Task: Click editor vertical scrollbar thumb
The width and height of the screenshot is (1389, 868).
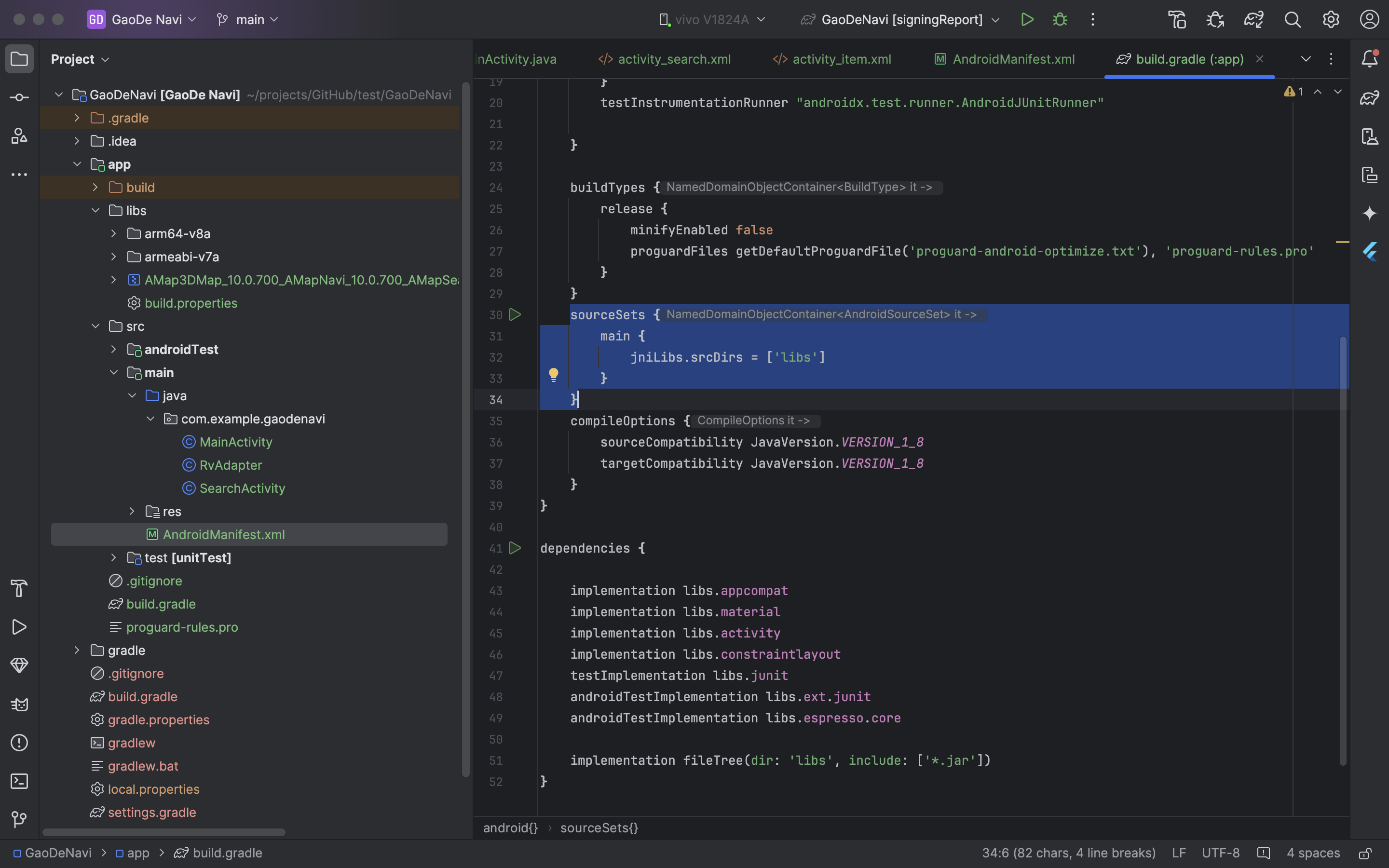Action: point(1343,551)
